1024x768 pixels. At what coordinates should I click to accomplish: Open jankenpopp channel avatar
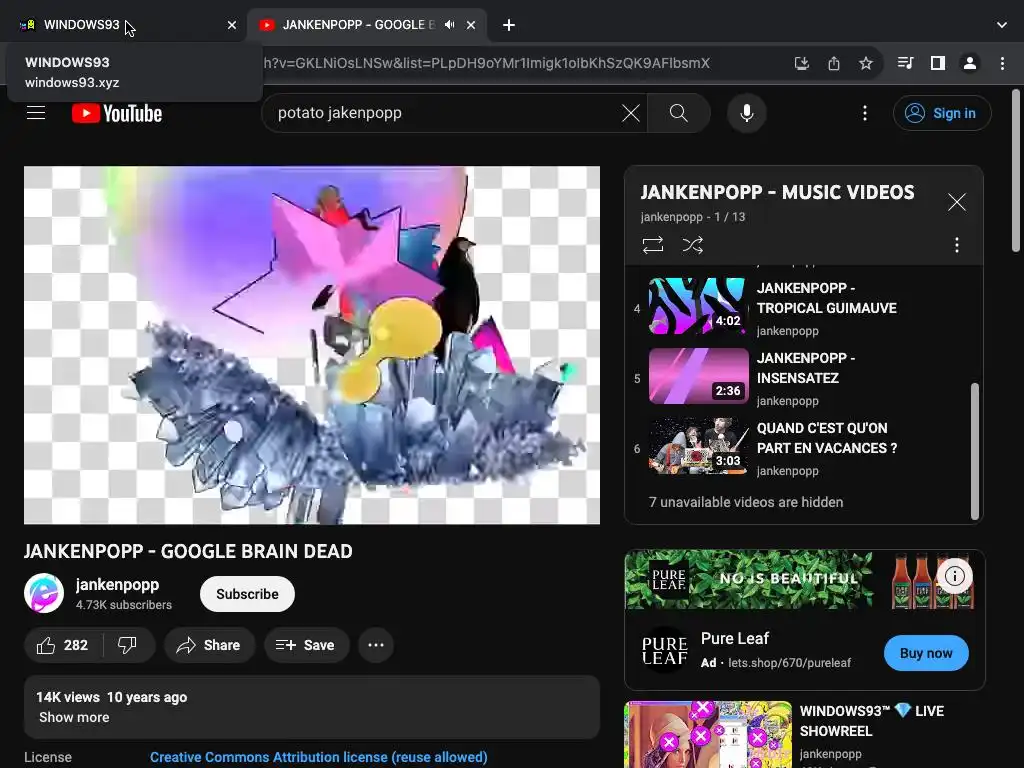click(44, 593)
